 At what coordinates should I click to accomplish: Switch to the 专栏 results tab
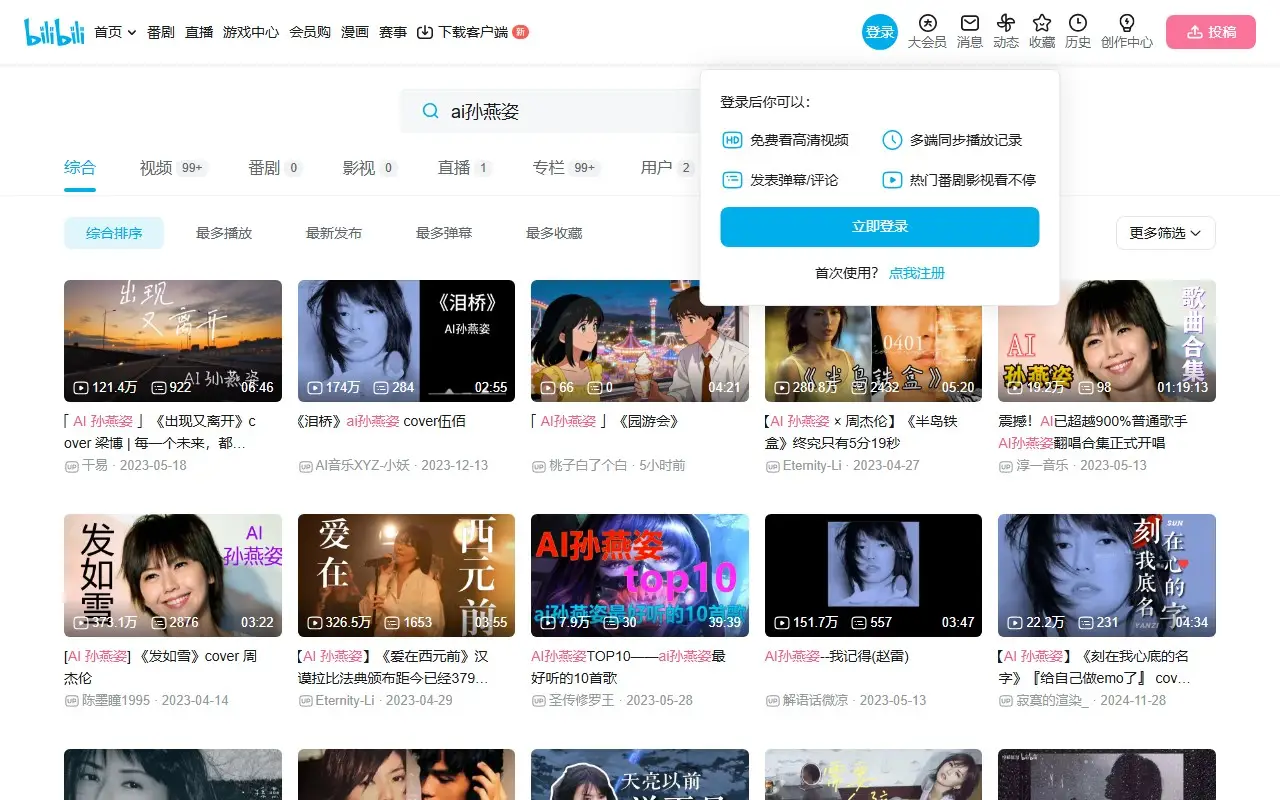click(549, 168)
